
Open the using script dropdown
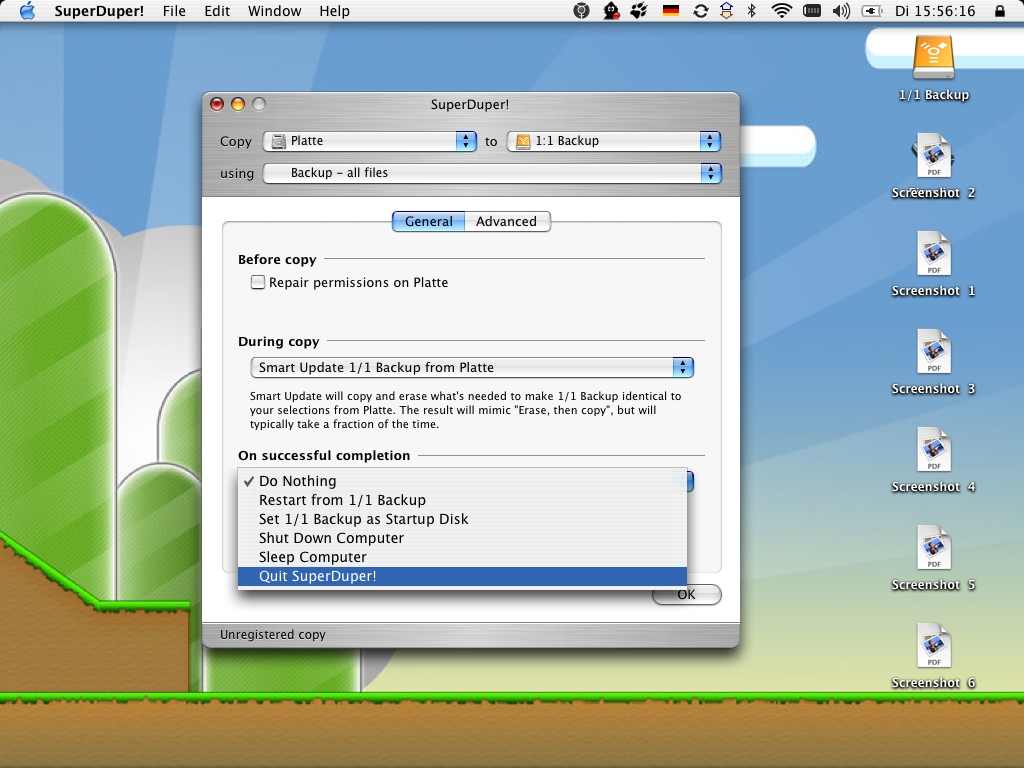pyautogui.click(x=492, y=173)
